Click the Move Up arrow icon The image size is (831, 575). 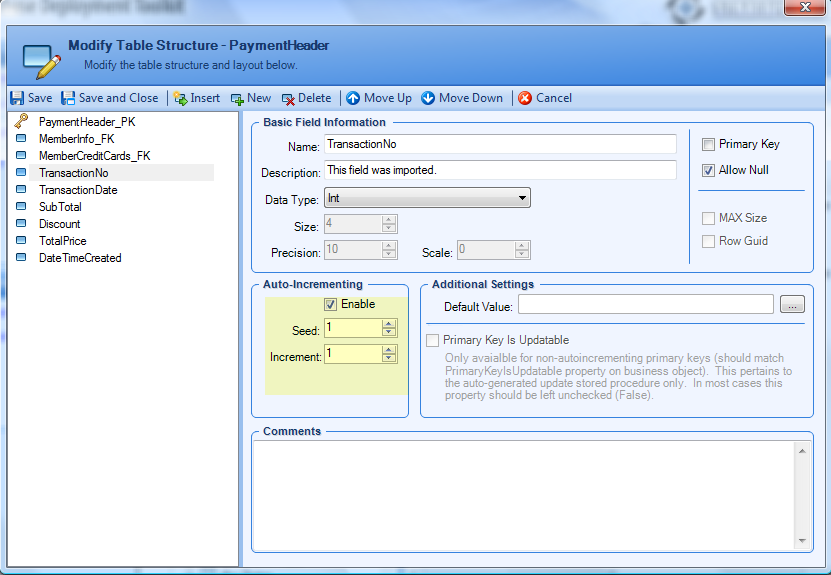tap(353, 98)
